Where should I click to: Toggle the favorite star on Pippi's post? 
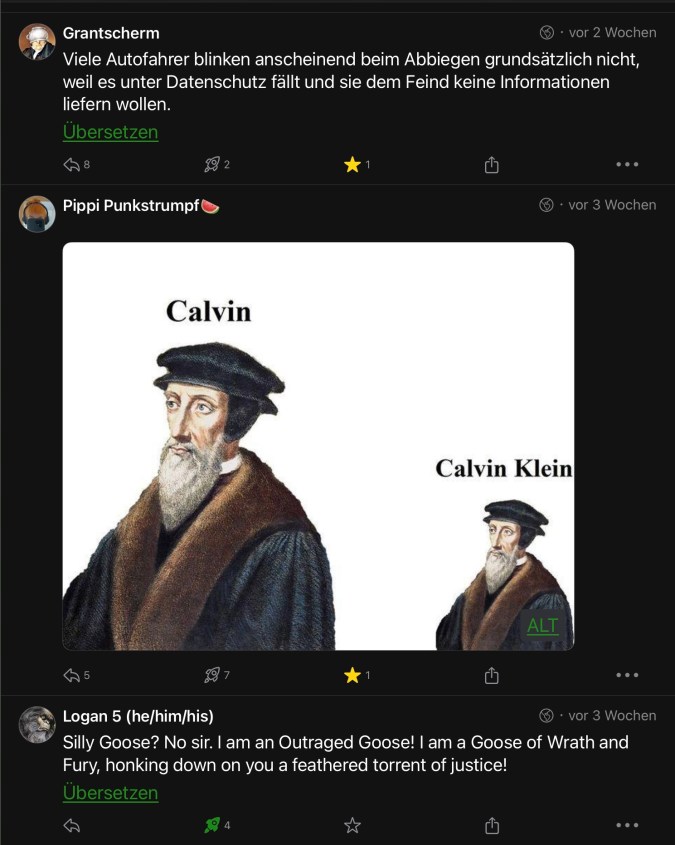tap(352, 676)
